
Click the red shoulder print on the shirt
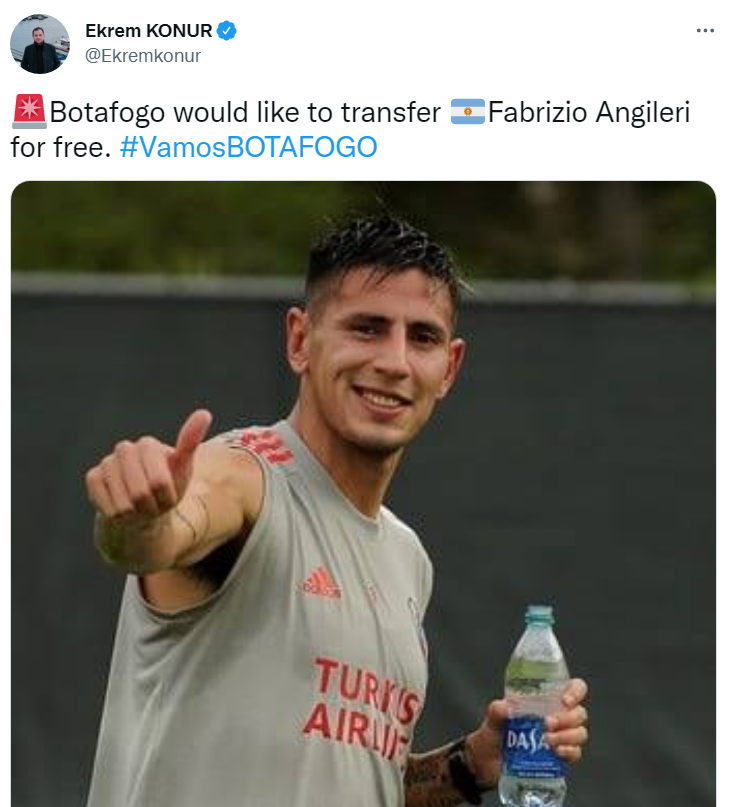(x=264, y=445)
